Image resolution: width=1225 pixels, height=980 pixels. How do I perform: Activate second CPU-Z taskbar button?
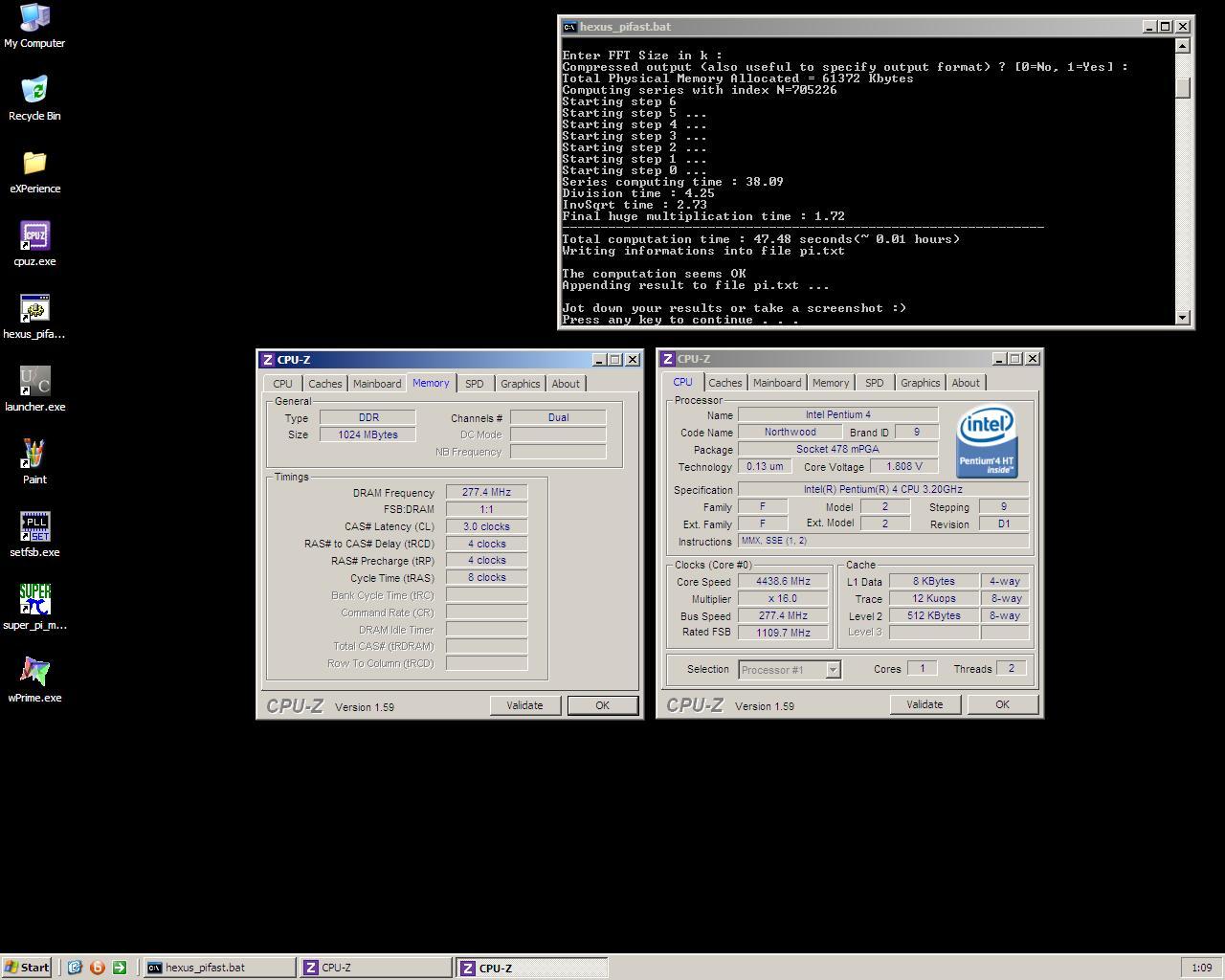click(x=532, y=968)
